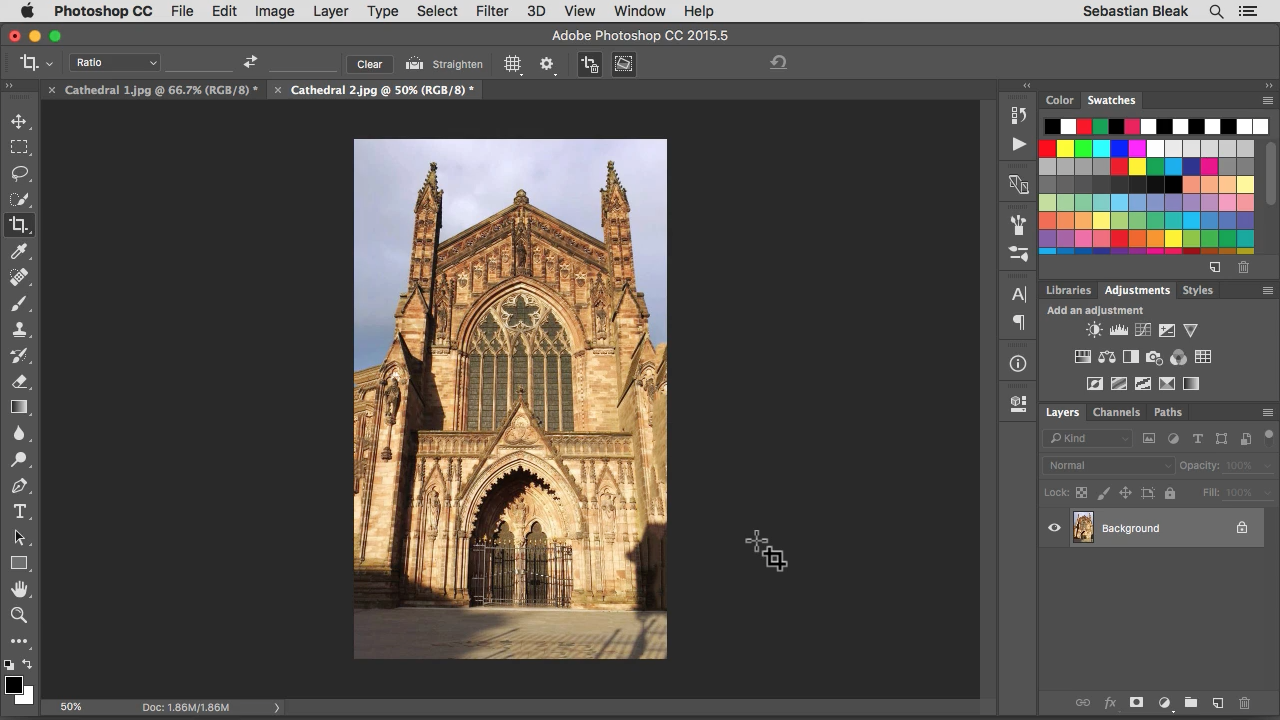The height and width of the screenshot is (720, 1280).
Task: Open crop overlay grid options
Action: [x=512, y=64]
